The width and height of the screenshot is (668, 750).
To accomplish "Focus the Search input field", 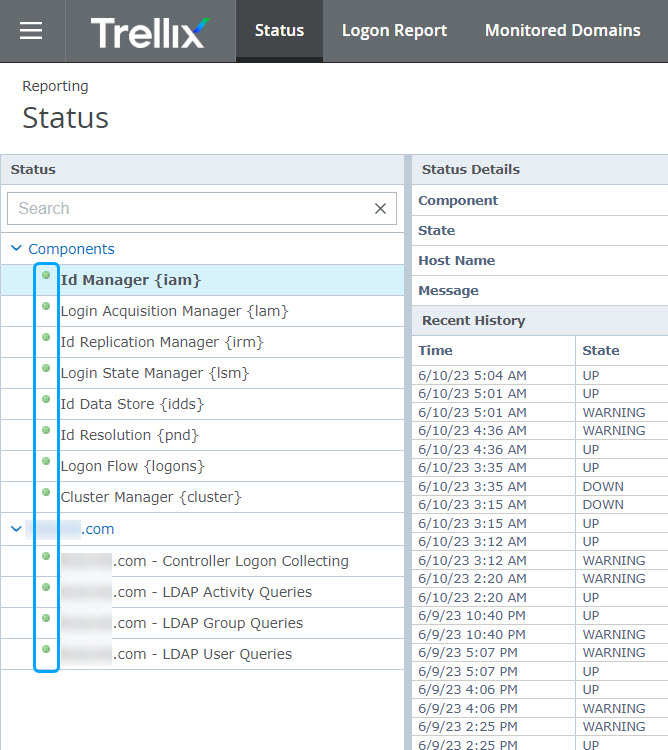I will (202, 209).
